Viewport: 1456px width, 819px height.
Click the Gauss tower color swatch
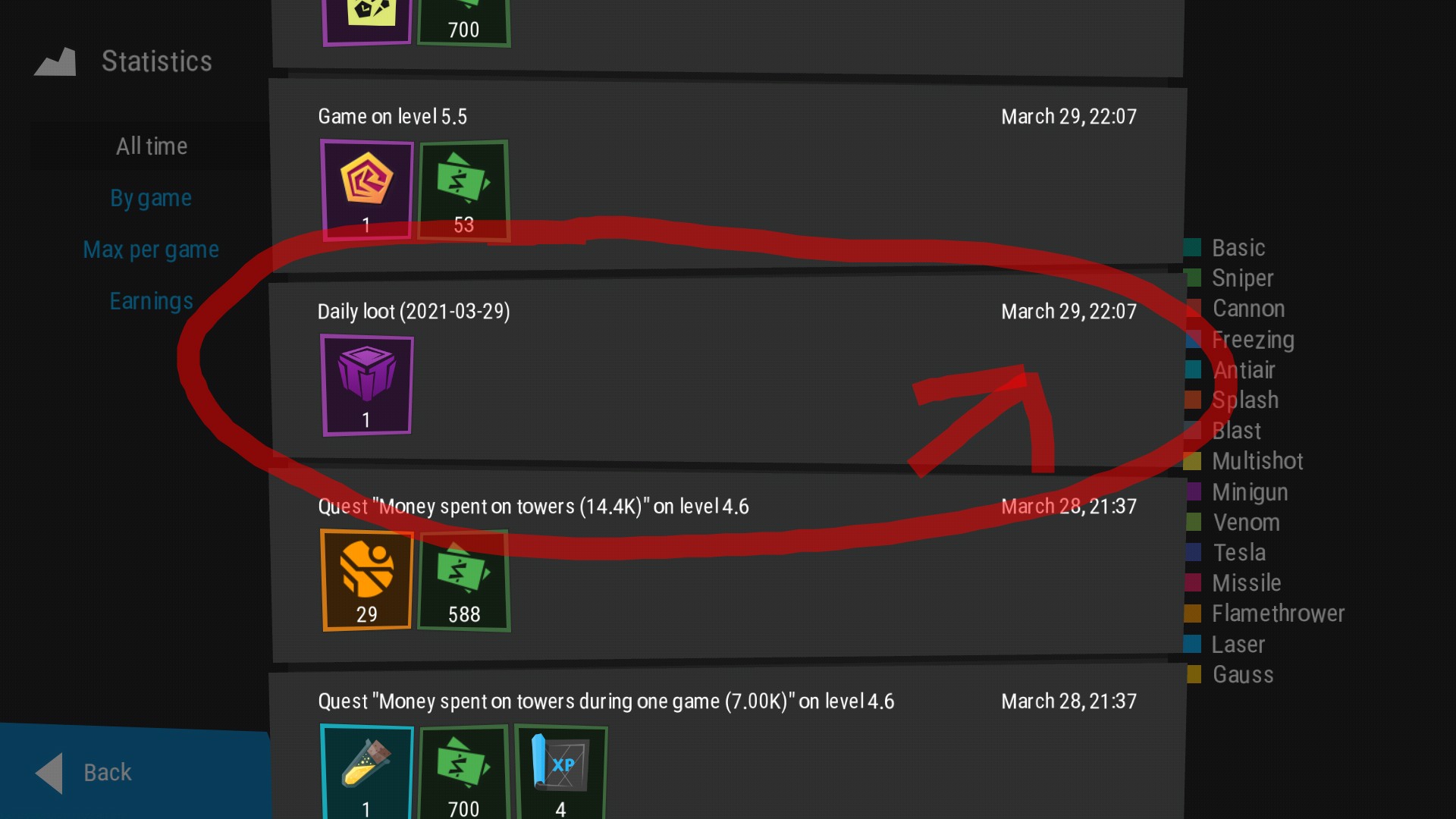[x=1194, y=674]
